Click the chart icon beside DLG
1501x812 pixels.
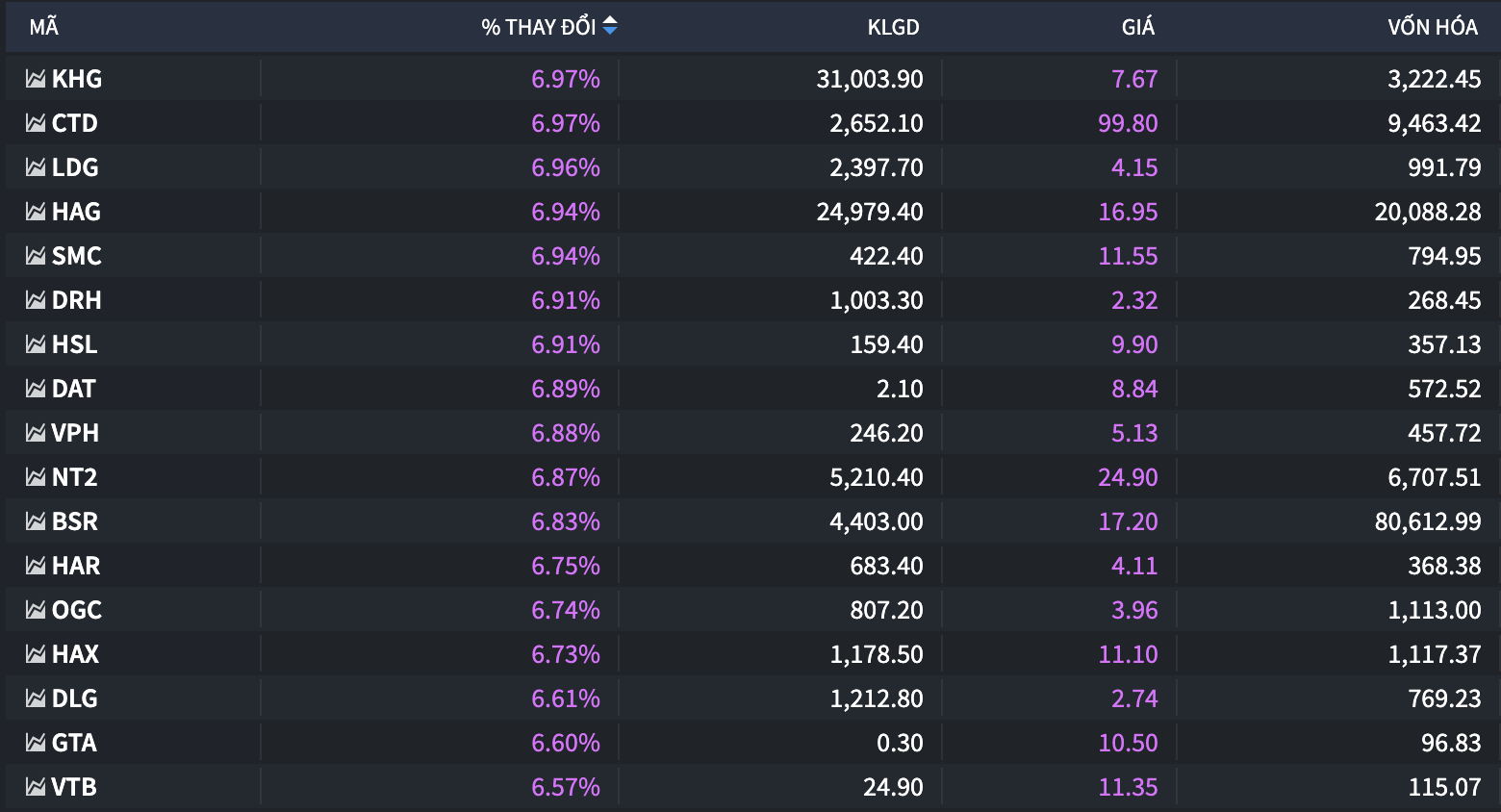click(x=36, y=698)
